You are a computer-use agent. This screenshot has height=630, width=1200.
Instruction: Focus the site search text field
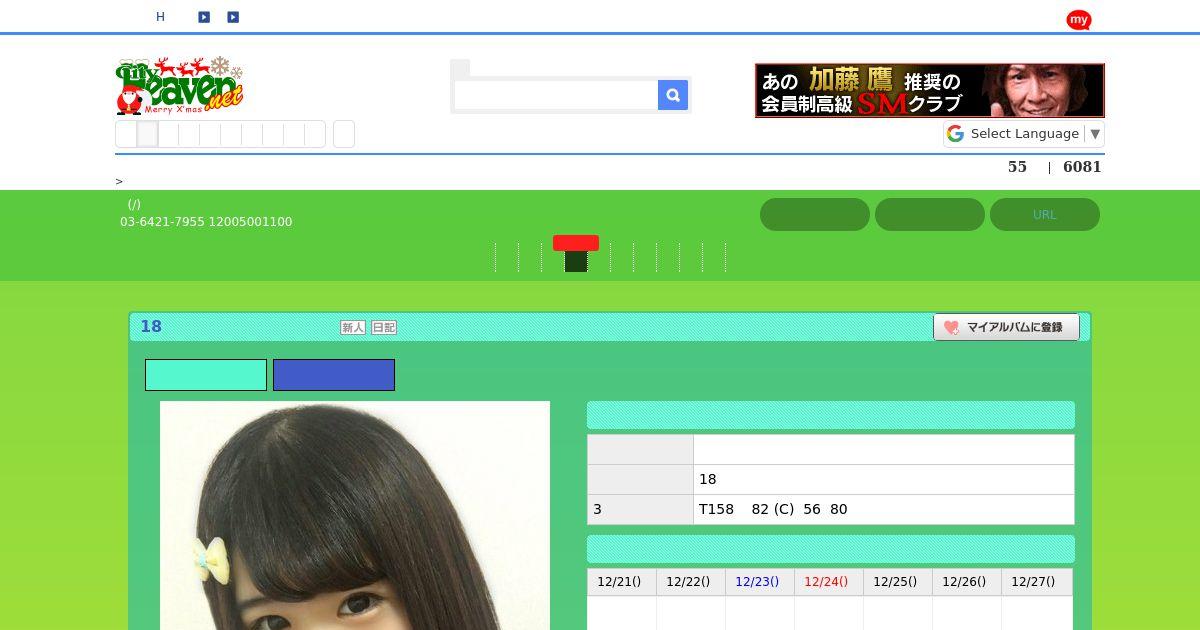[556, 95]
